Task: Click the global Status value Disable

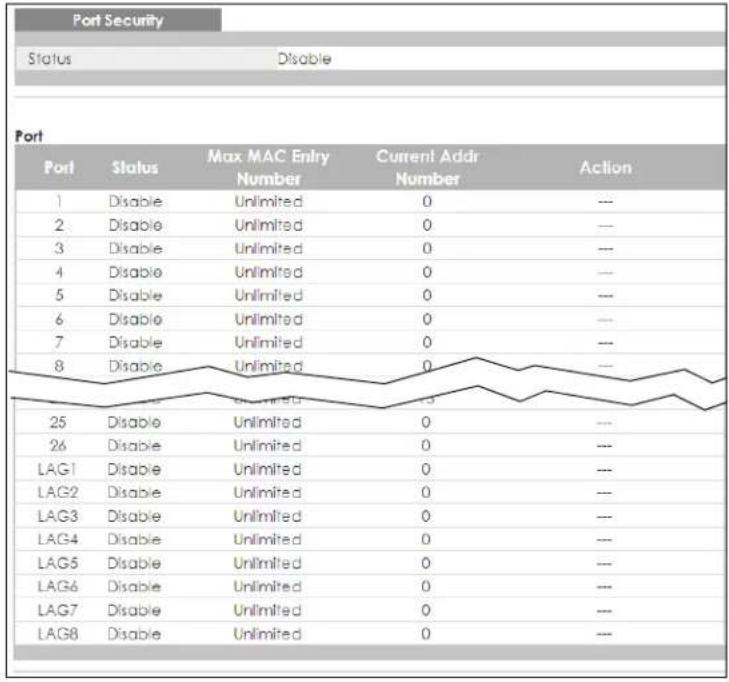Action: [305, 59]
